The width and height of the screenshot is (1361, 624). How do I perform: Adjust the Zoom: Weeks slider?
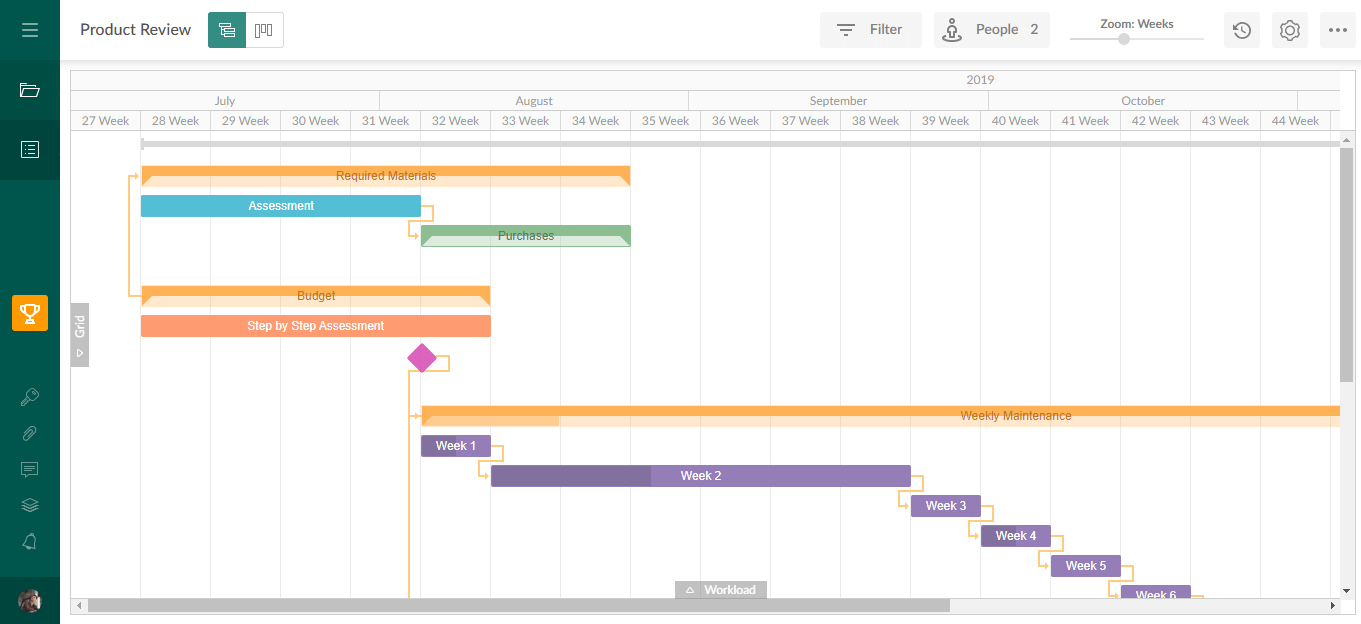pyautogui.click(x=1124, y=39)
